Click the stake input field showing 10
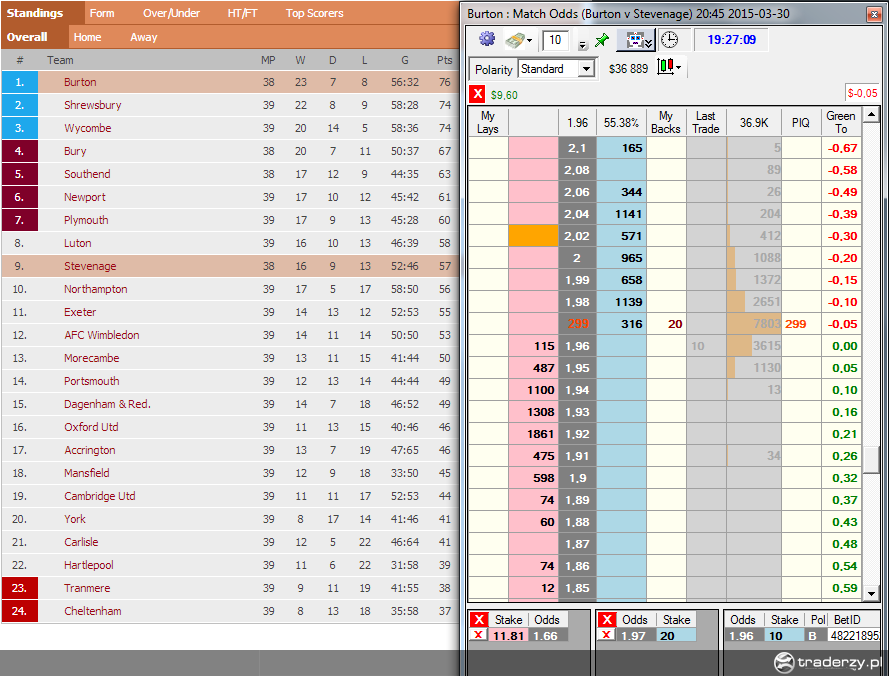 [556, 40]
